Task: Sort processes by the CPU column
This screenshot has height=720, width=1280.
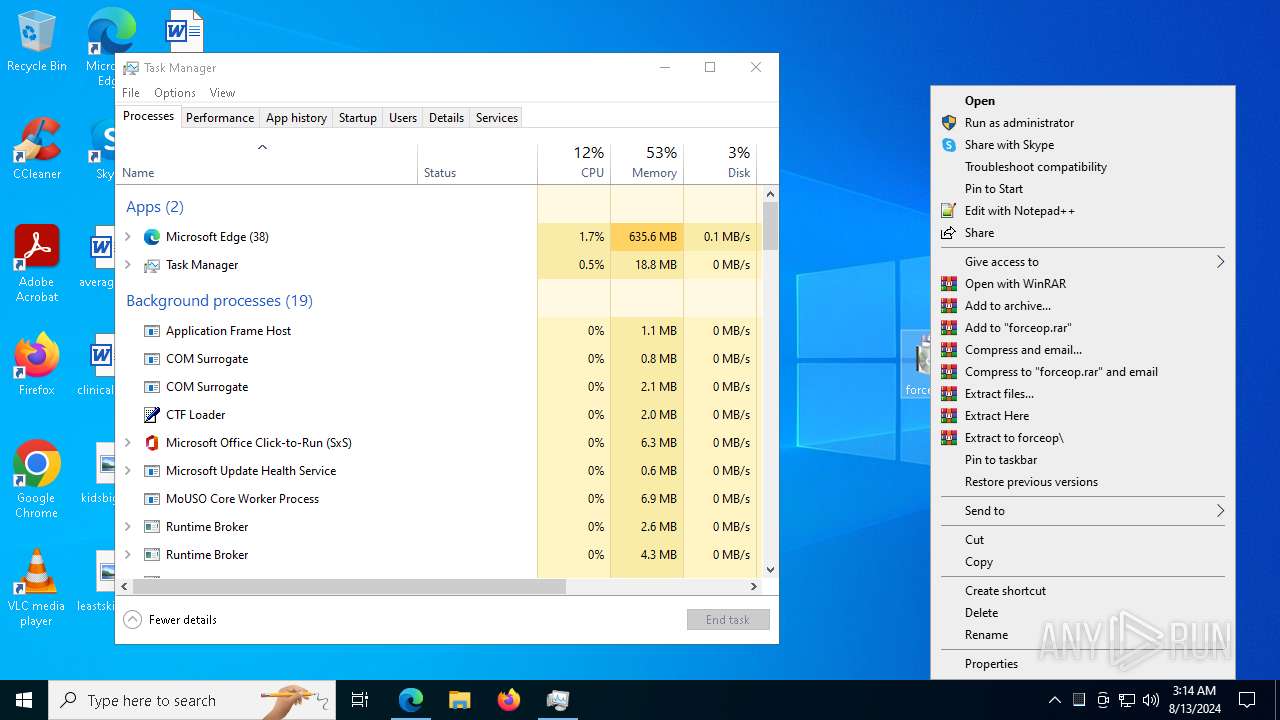Action: [574, 163]
